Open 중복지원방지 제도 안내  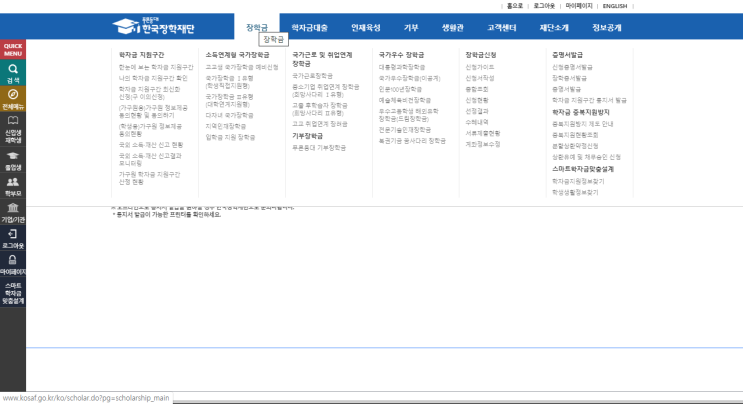(x=582, y=124)
